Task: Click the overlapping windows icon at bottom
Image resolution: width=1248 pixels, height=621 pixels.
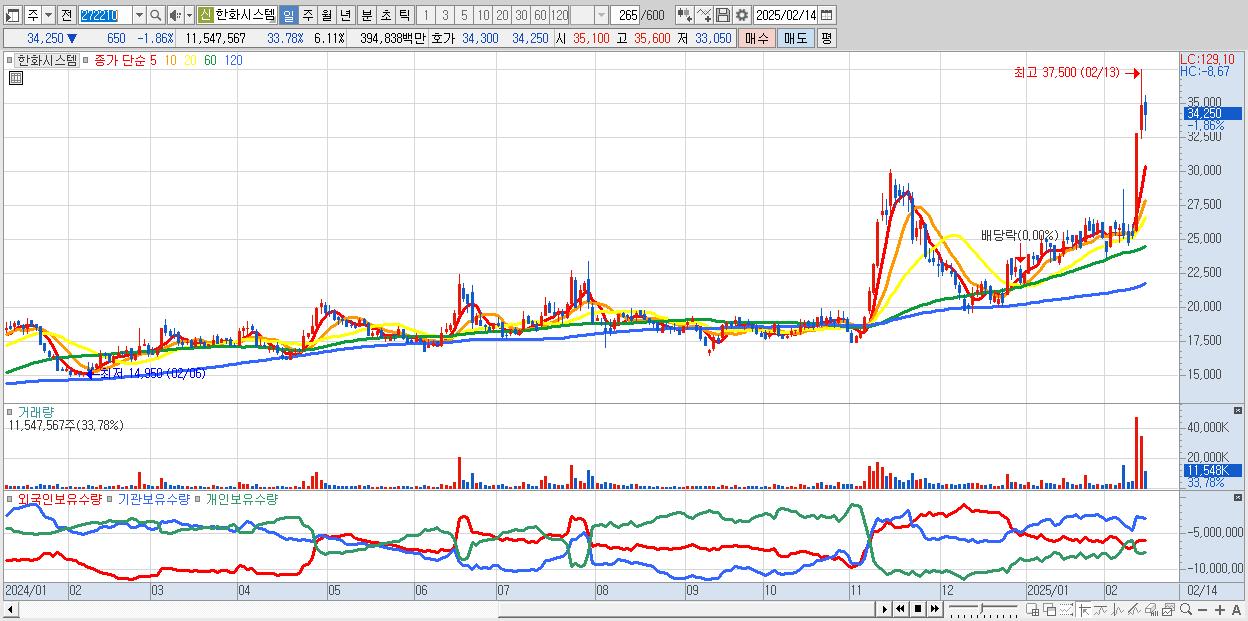Action: (1049, 610)
